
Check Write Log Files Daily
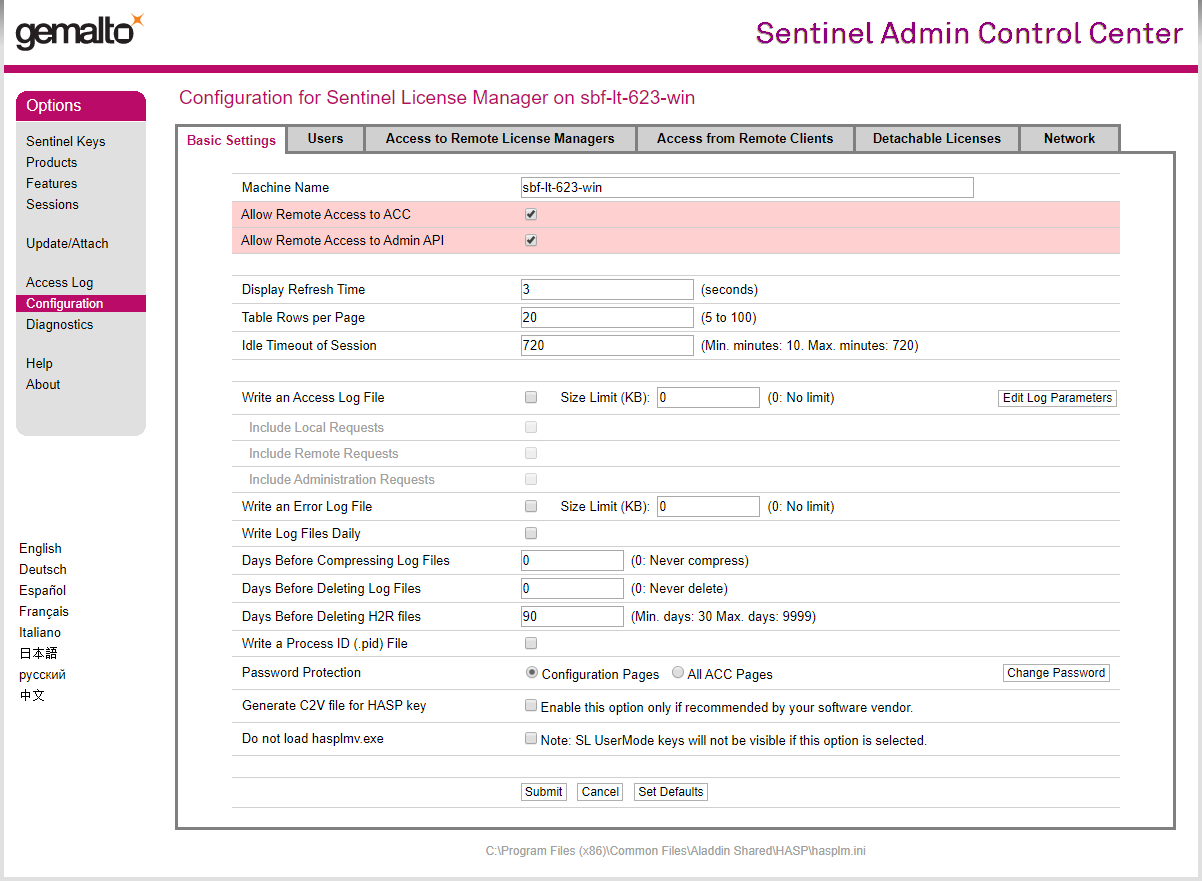pos(531,533)
